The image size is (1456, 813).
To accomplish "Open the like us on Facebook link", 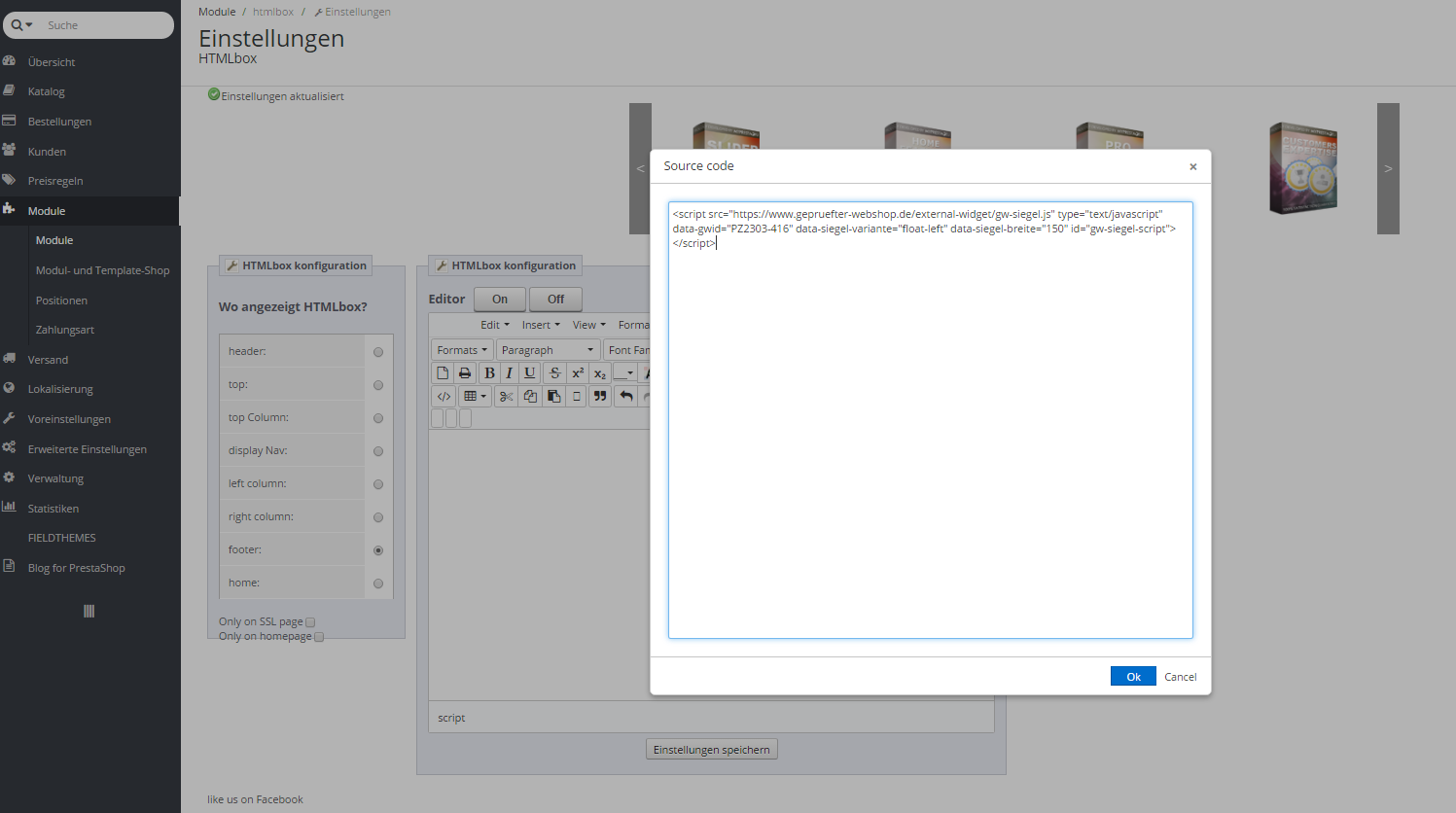I will pos(255,799).
